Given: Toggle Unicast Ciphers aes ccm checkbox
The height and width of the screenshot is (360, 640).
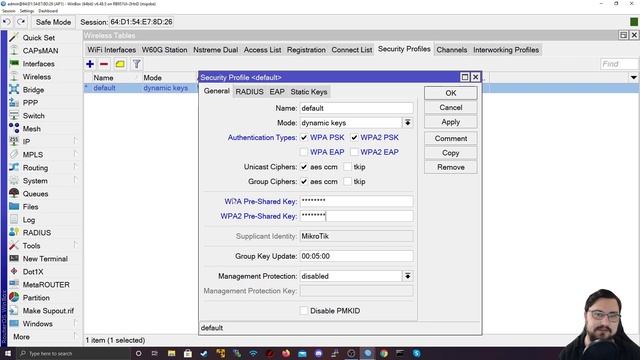Looking at the screenshot, I should pyautogui.click(x=304, y=167).
